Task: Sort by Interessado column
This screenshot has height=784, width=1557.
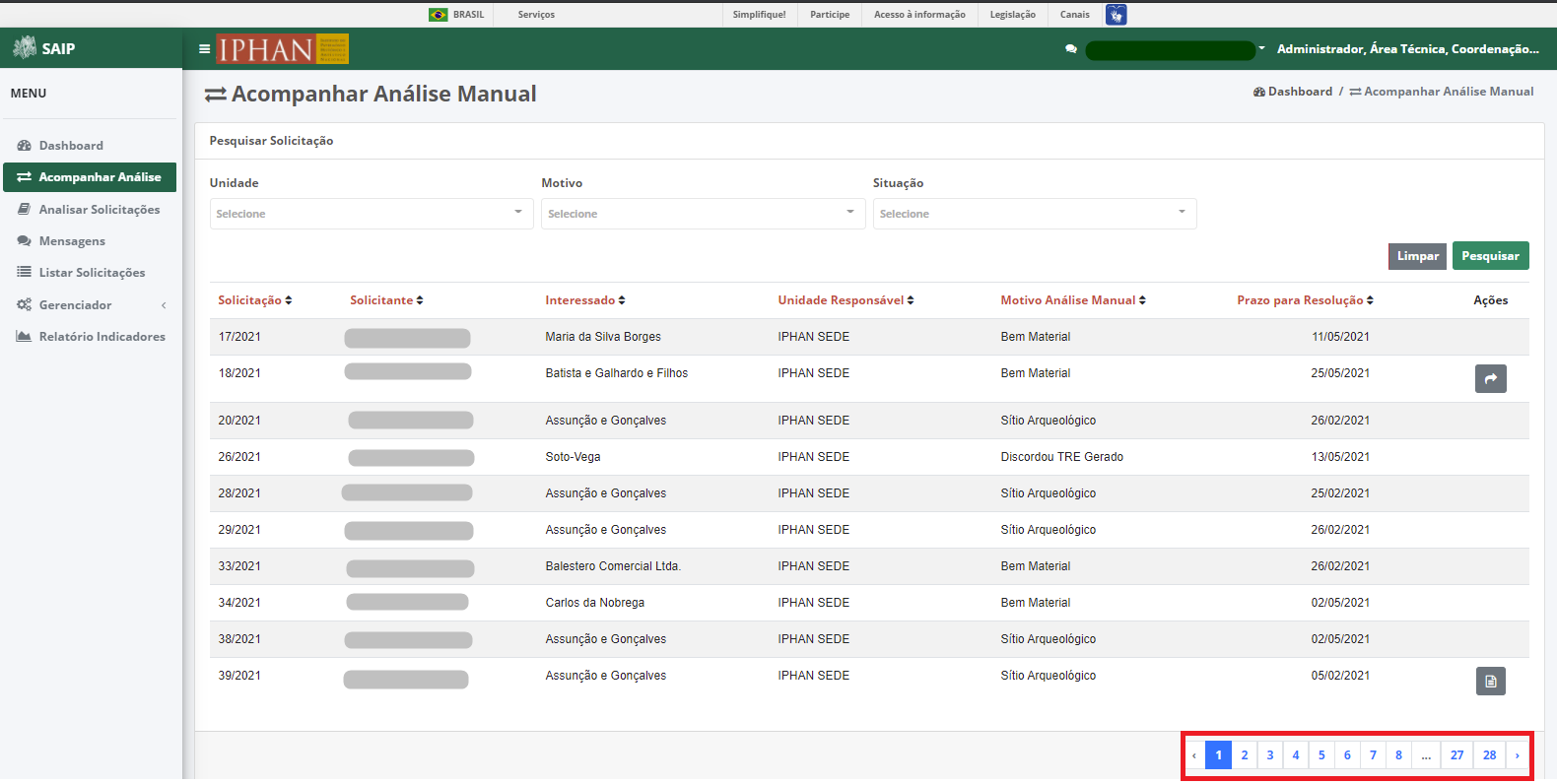Action: click(585, 300)
